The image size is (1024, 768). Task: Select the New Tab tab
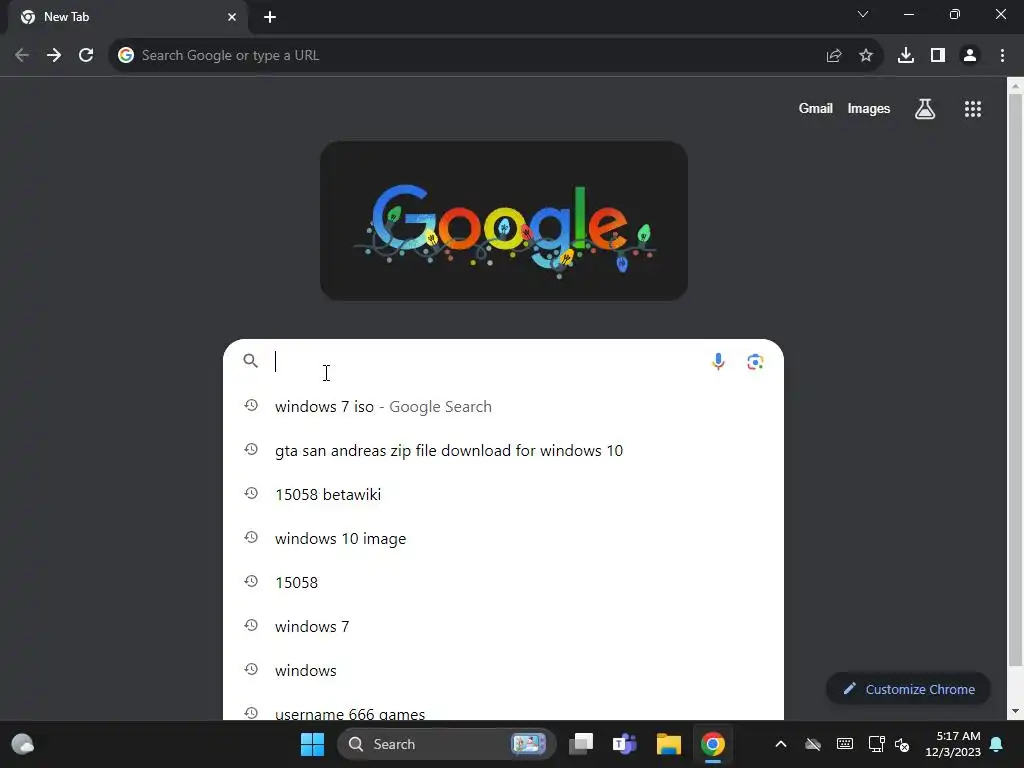click(x=127, y=17)
